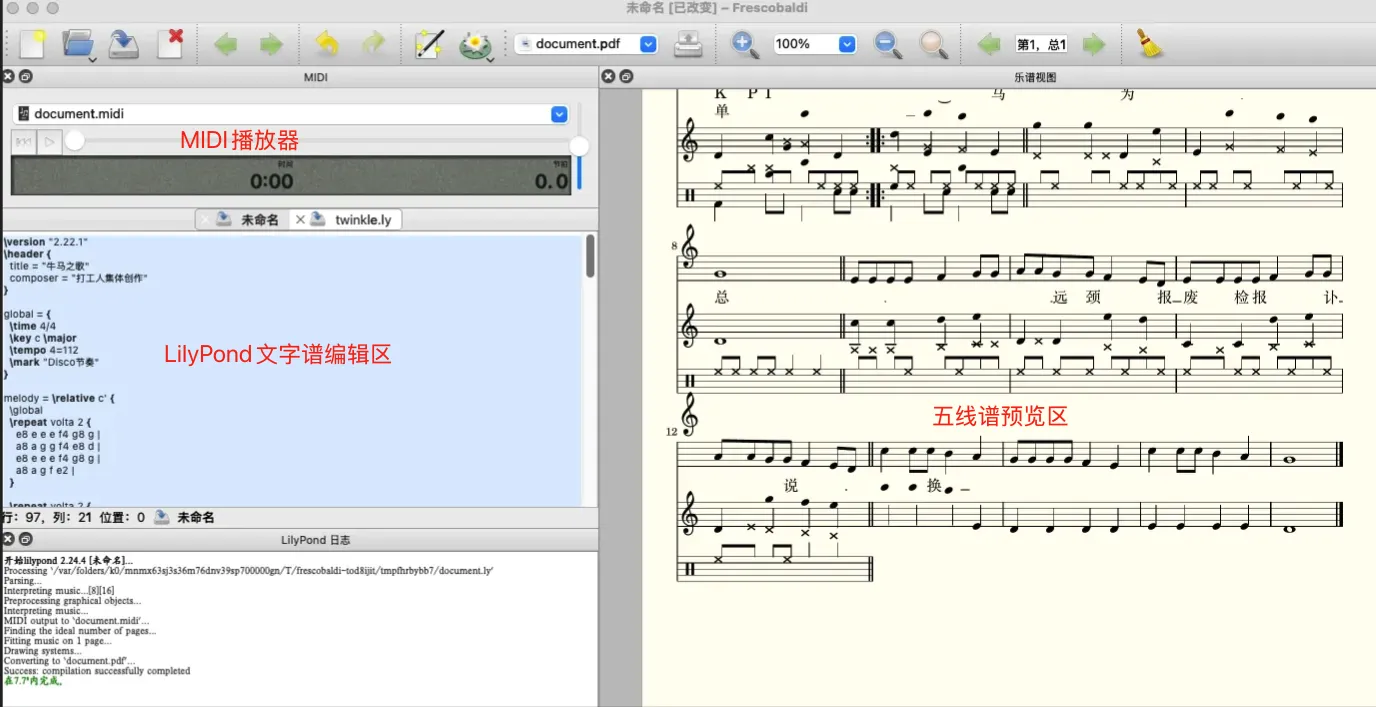Save the current document

coord(123,44)
